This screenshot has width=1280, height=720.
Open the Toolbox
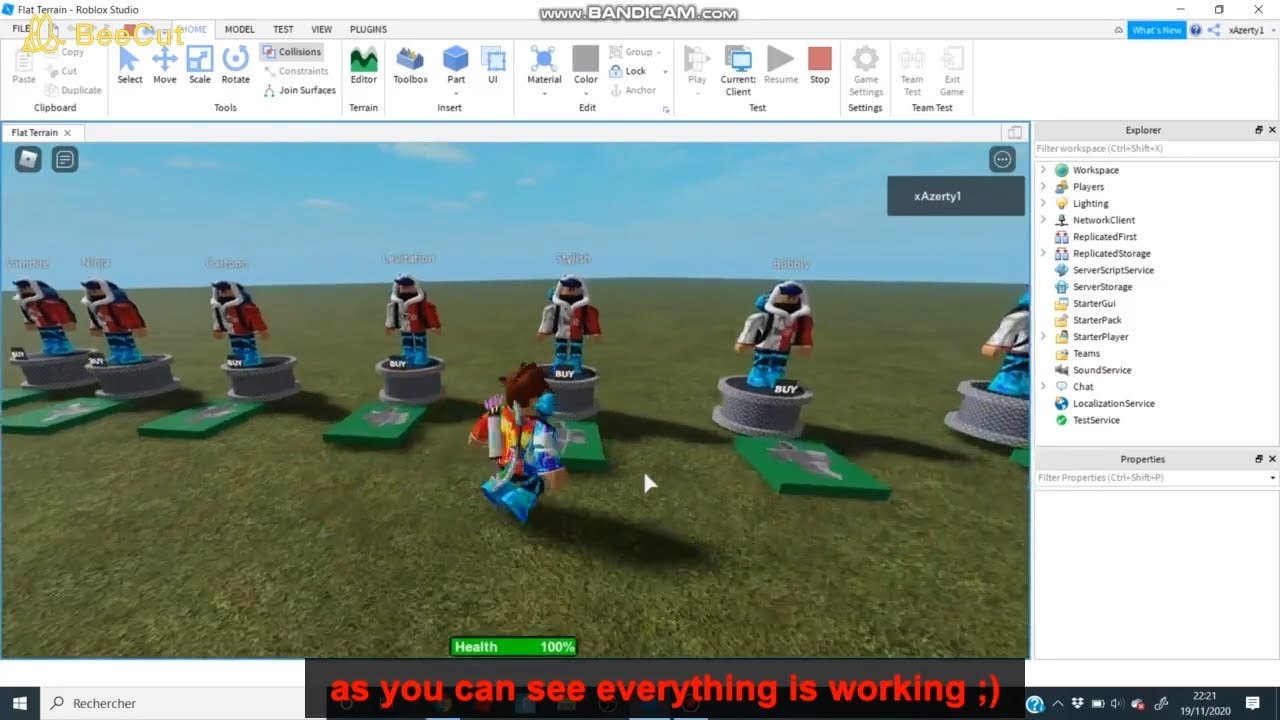pos(410,65)
